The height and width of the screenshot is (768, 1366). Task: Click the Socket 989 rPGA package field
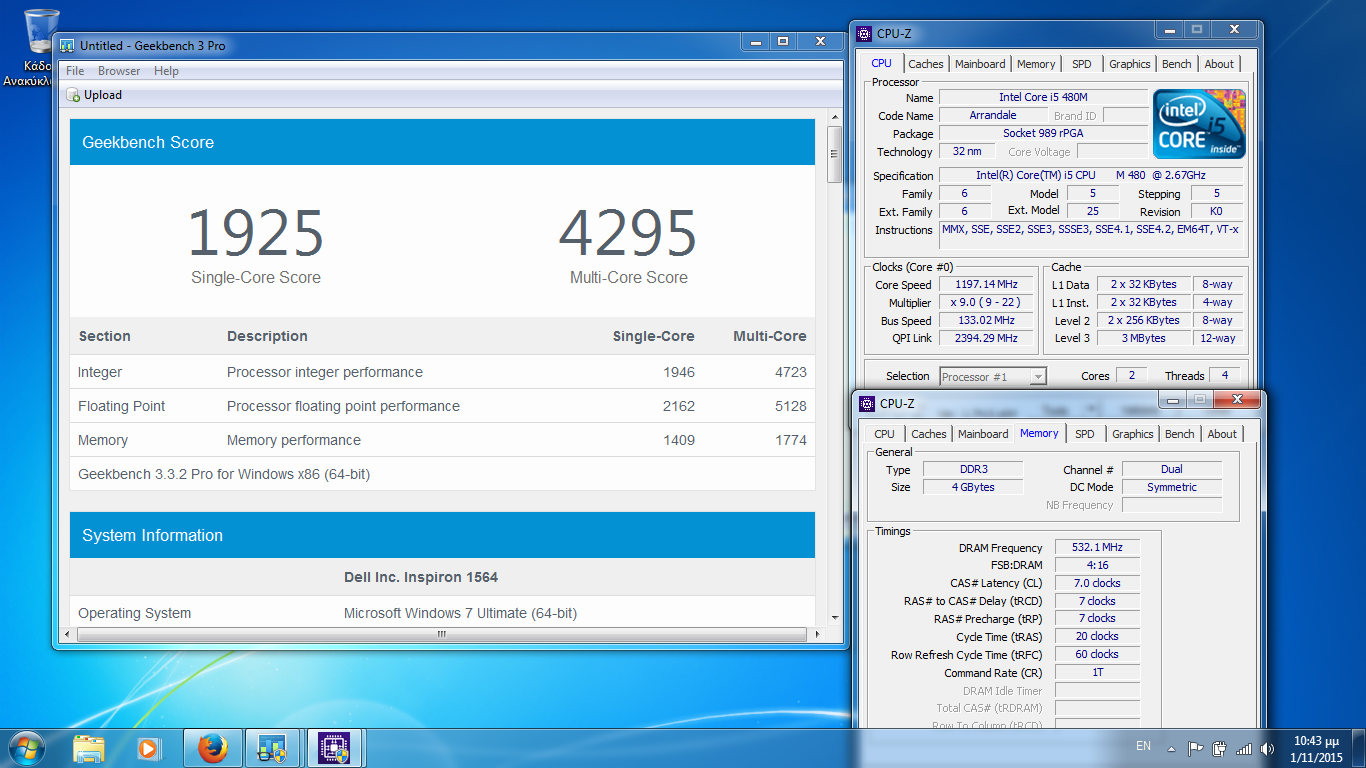[x=1043, y=133]
